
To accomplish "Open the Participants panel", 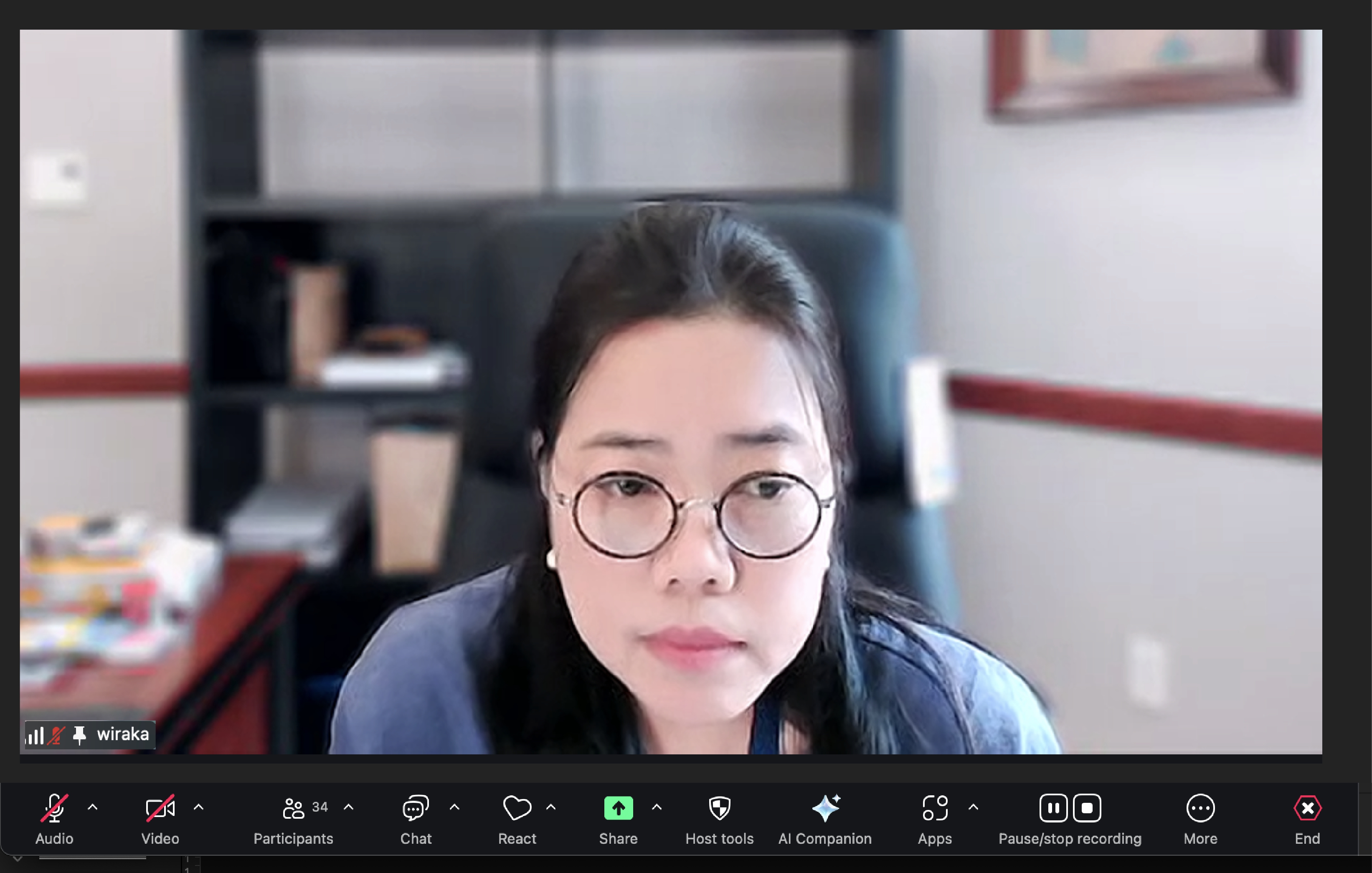I will coord(294,819).
